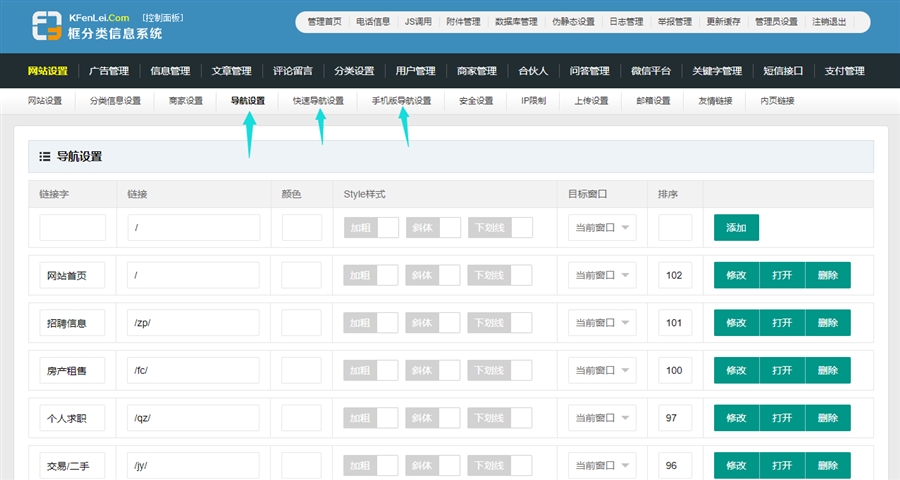Click 删除 button for 网站首页 row
Screen dimensions: 900x480
point(827,275)
